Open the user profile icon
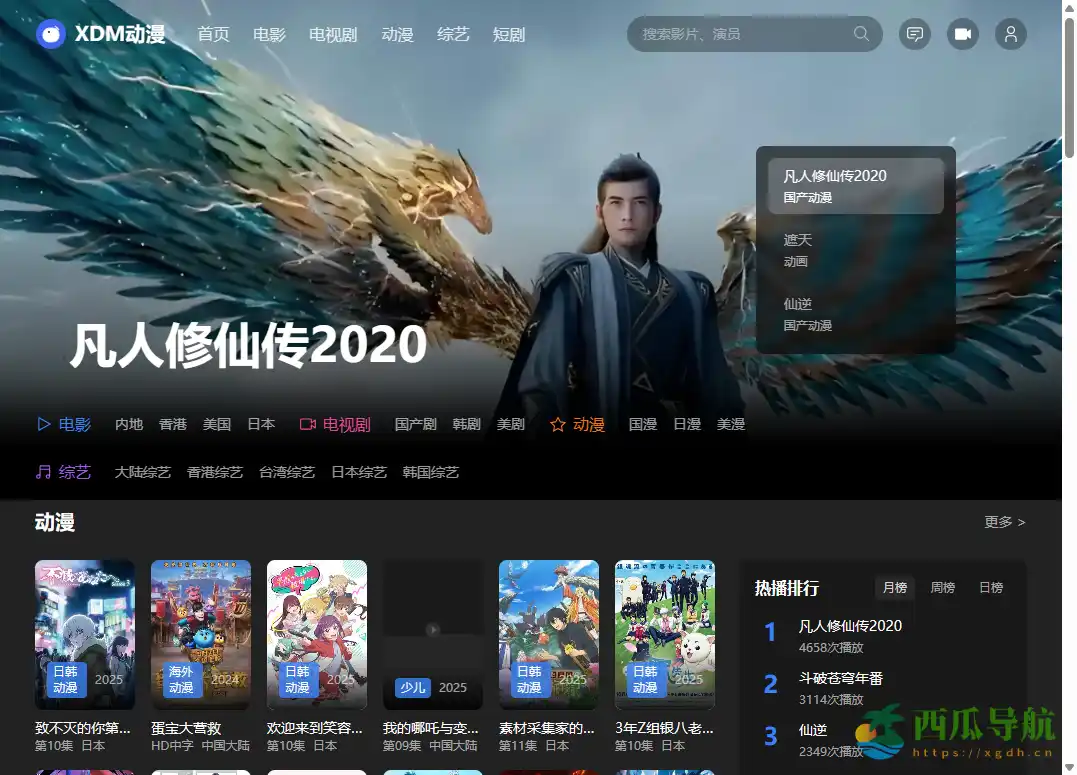 click(1010, 34)
